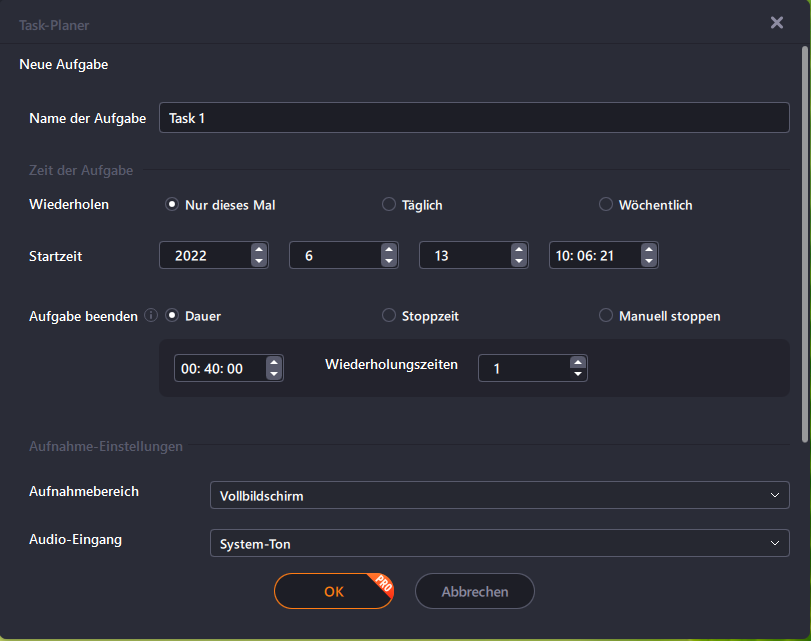Confirm the task with the OK button

click(334, 591)
